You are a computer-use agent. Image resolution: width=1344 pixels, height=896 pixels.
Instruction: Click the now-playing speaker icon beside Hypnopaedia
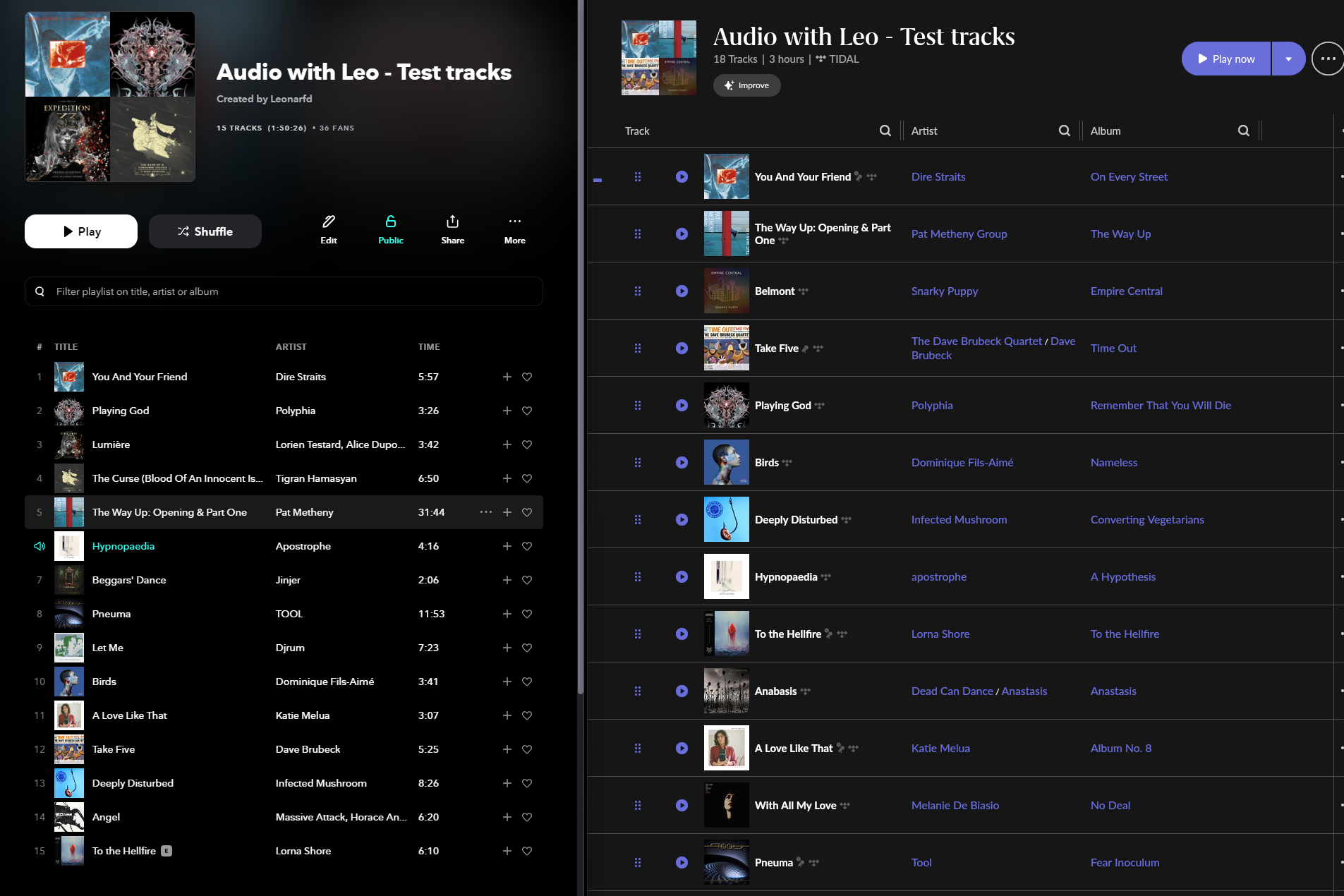click(x=40, y=546)
